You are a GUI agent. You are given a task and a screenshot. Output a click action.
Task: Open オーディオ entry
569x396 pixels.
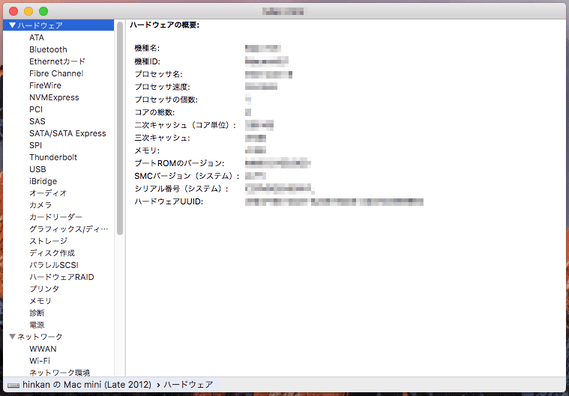(x=48, y=193)
